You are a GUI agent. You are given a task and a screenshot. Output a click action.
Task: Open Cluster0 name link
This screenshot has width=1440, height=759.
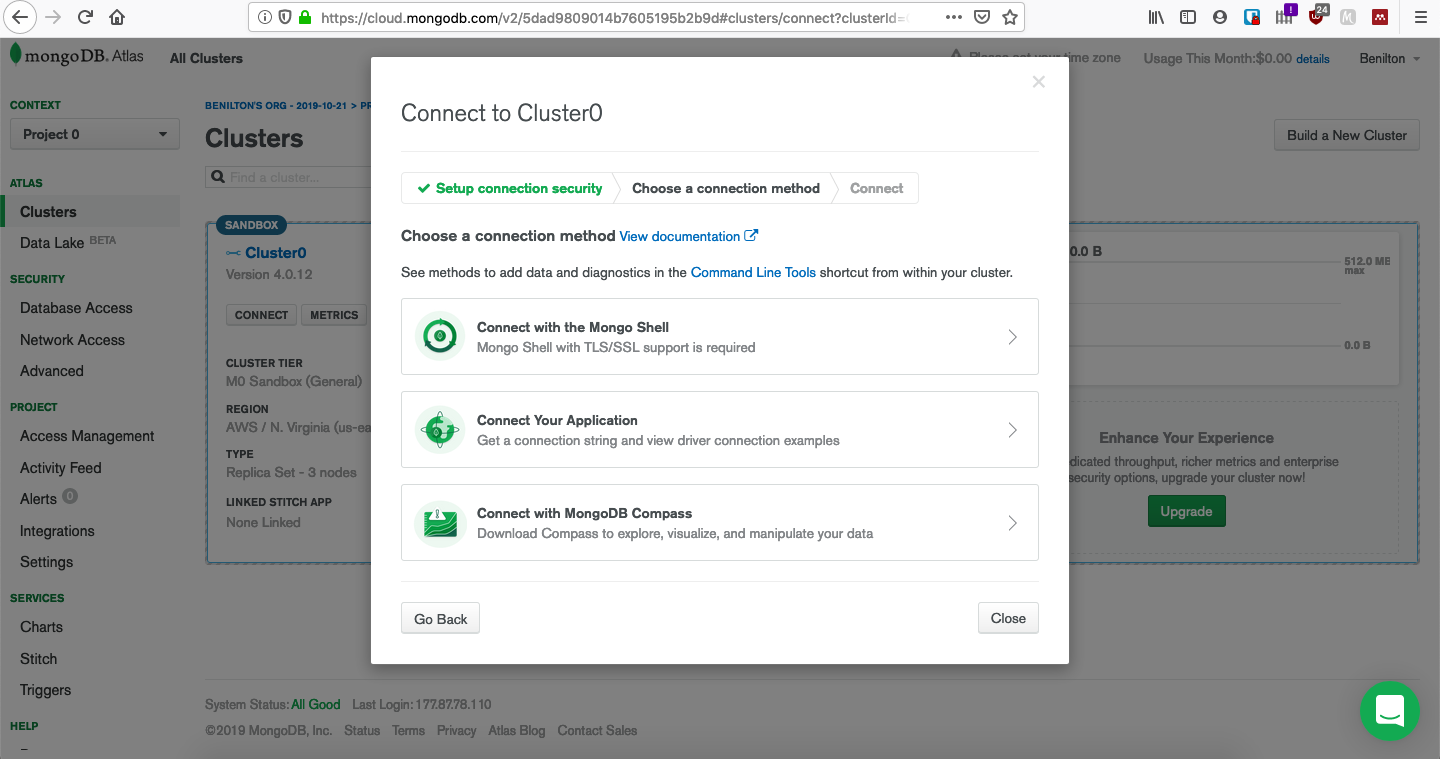(x=276, y=253)
